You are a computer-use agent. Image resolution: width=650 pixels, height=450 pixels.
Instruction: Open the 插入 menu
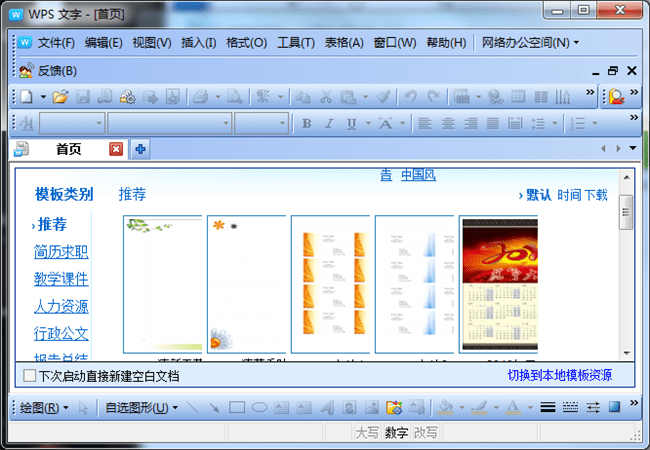coord(198,43)
